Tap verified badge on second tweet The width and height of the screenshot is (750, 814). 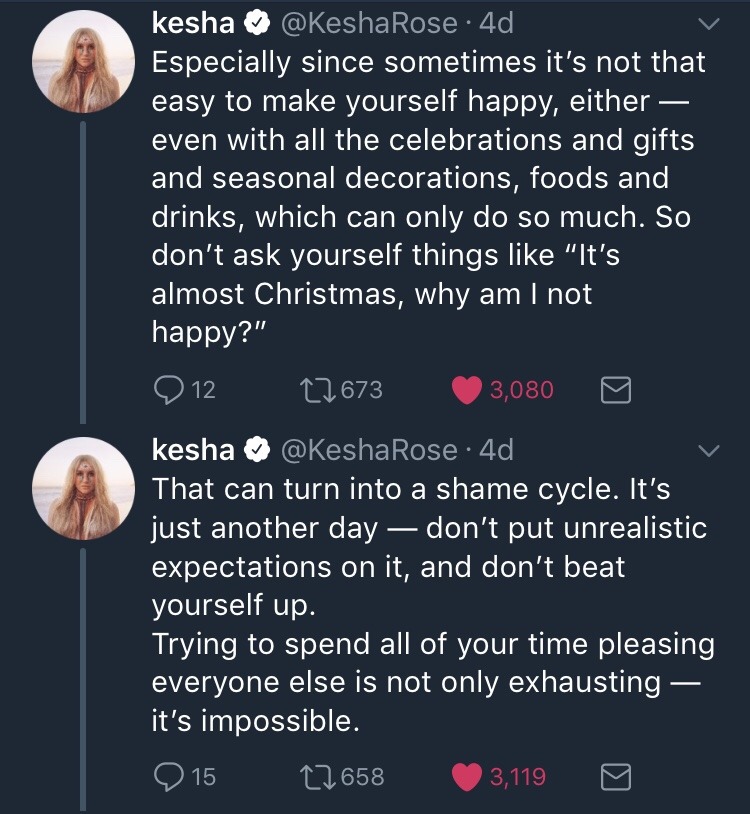[257, 453]
